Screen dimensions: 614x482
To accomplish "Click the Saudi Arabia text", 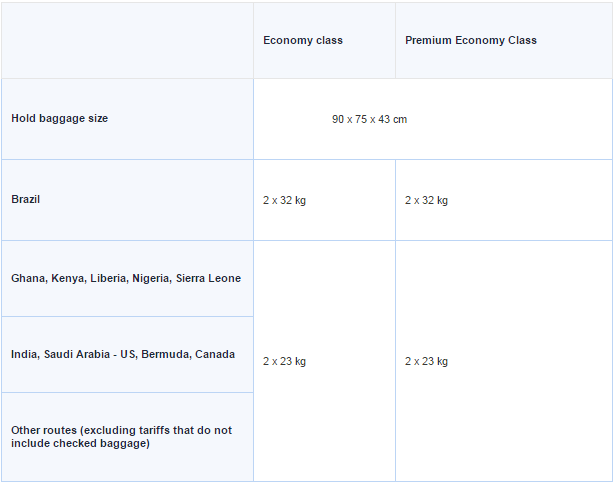I will 76,354.
